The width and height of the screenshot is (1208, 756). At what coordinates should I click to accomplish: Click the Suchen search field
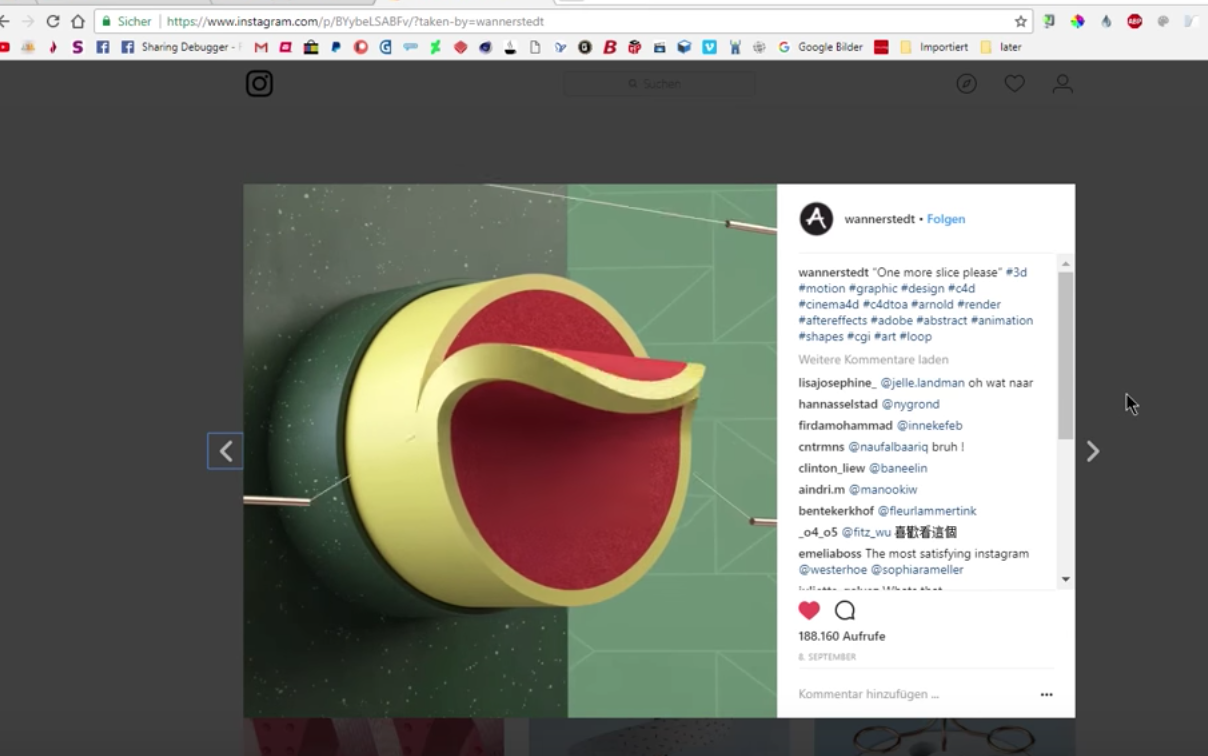click(x=659, y=84)
